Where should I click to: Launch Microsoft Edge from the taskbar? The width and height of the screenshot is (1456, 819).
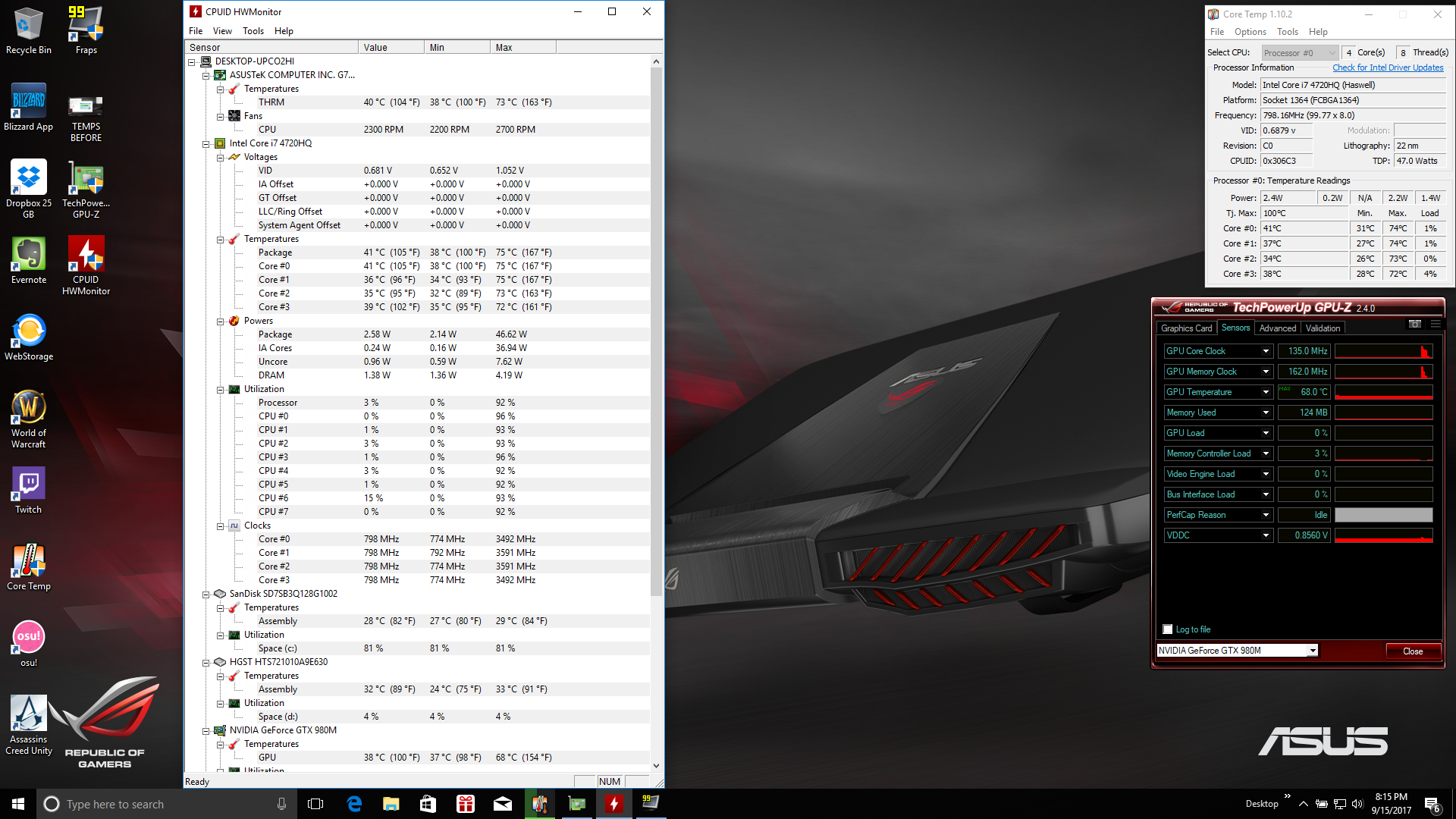(354, 804)
